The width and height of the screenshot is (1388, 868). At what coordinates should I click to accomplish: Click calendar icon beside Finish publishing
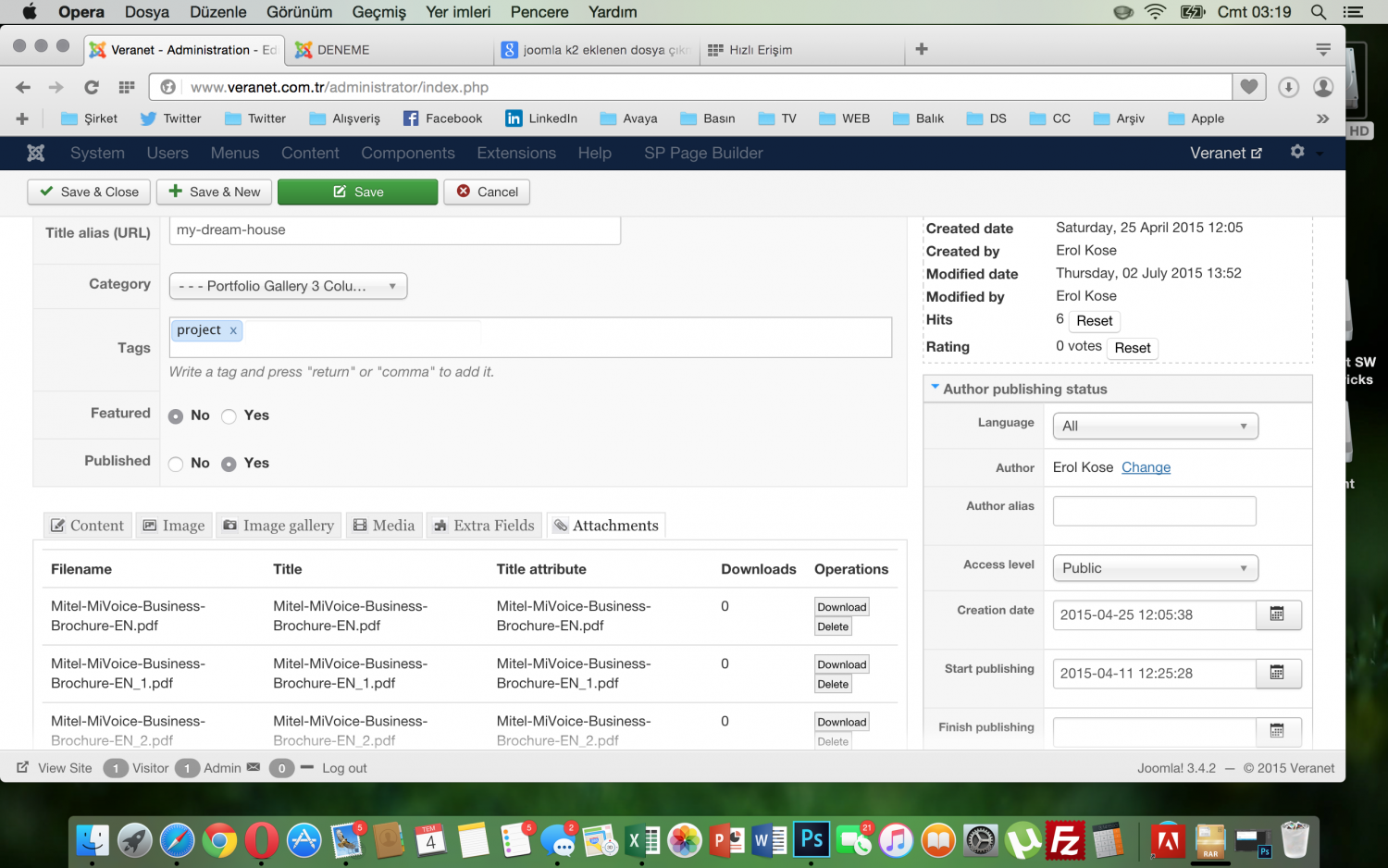click(x=1278, y=731)
